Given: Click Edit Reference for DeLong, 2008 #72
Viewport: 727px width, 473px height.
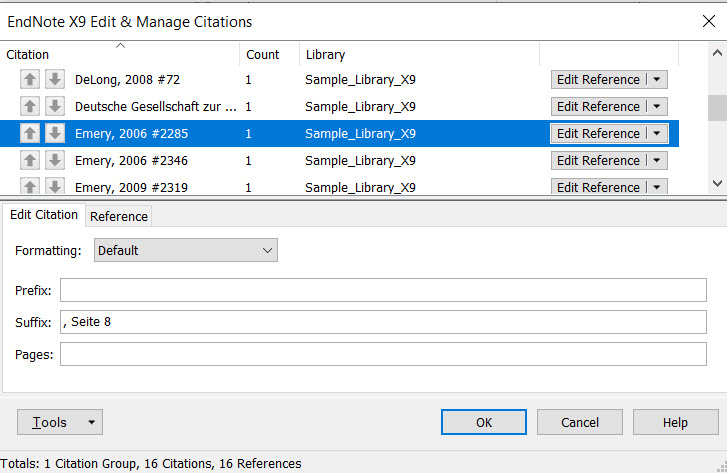Looking at the screenshot, I should point(598,80).
